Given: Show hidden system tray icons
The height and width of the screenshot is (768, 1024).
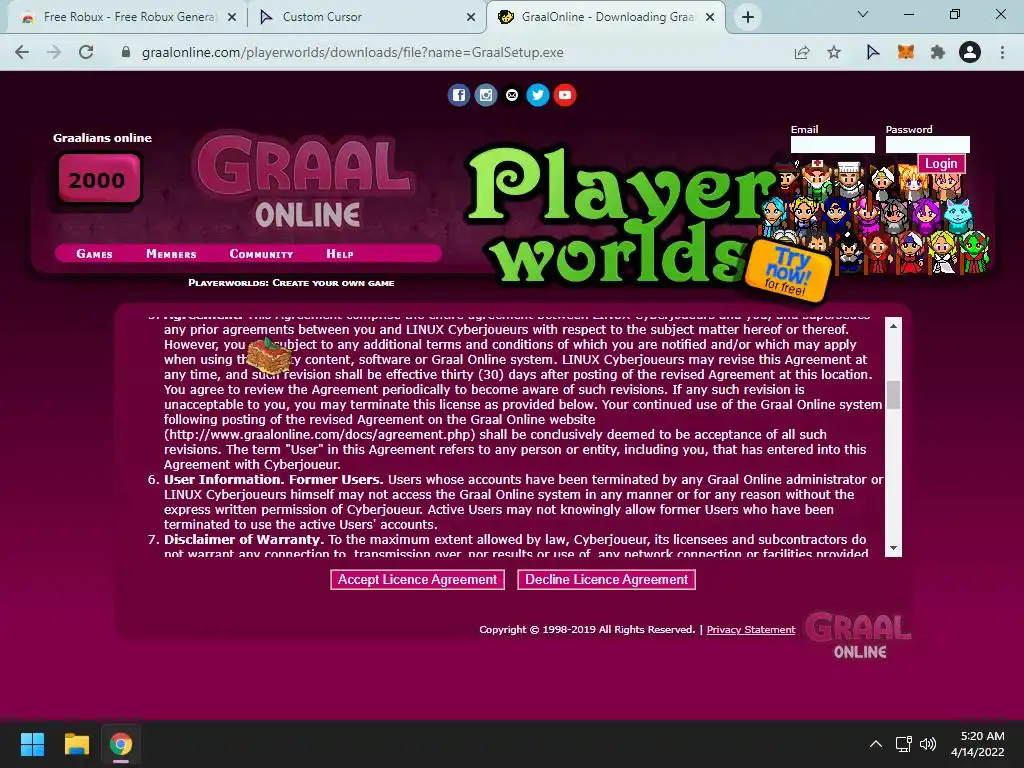Looking at the screenshot, I should (876, 744).
